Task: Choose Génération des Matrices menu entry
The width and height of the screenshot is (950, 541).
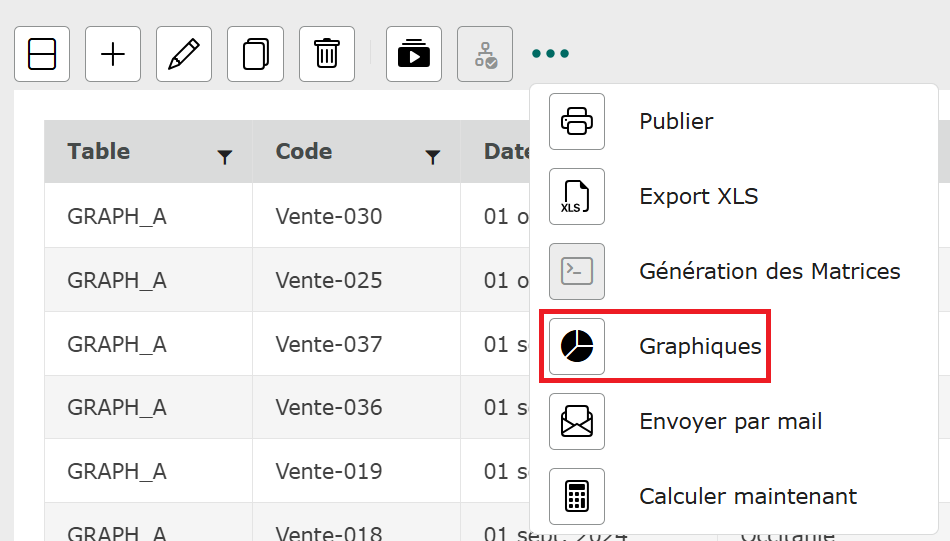Action: 769,271
